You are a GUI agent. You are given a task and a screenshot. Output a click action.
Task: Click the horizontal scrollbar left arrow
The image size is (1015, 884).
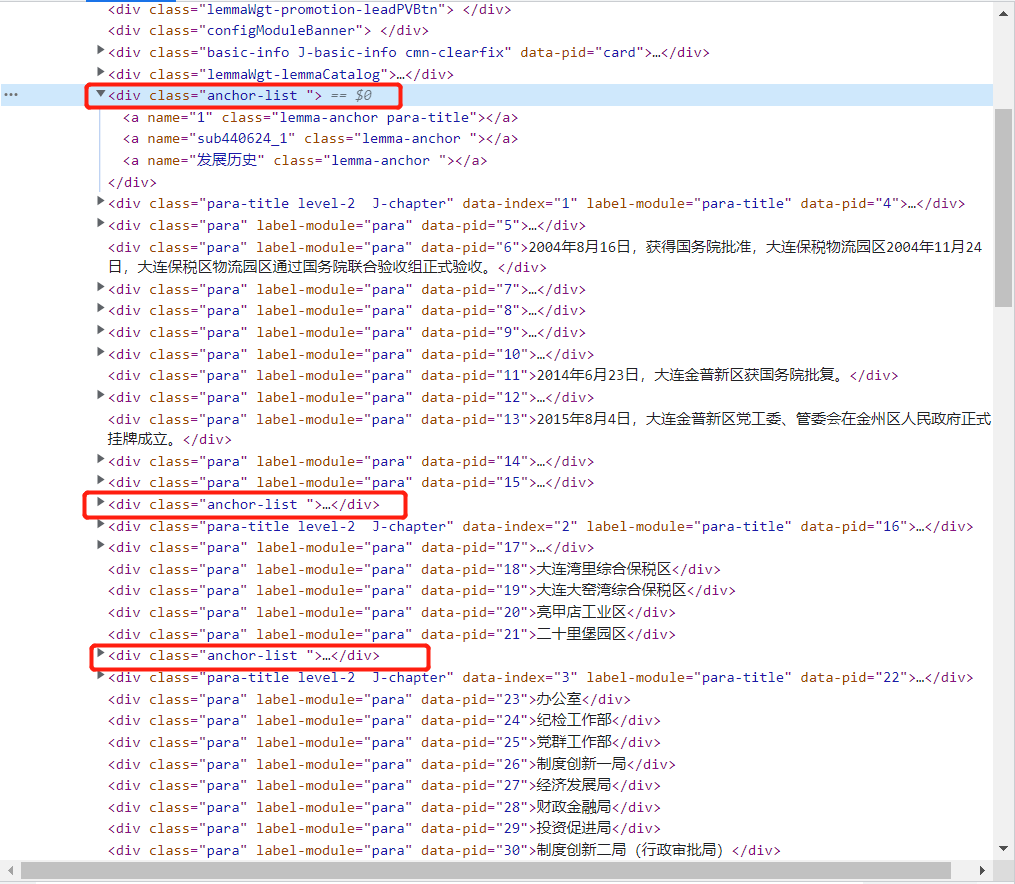click(x=10, y=870)
